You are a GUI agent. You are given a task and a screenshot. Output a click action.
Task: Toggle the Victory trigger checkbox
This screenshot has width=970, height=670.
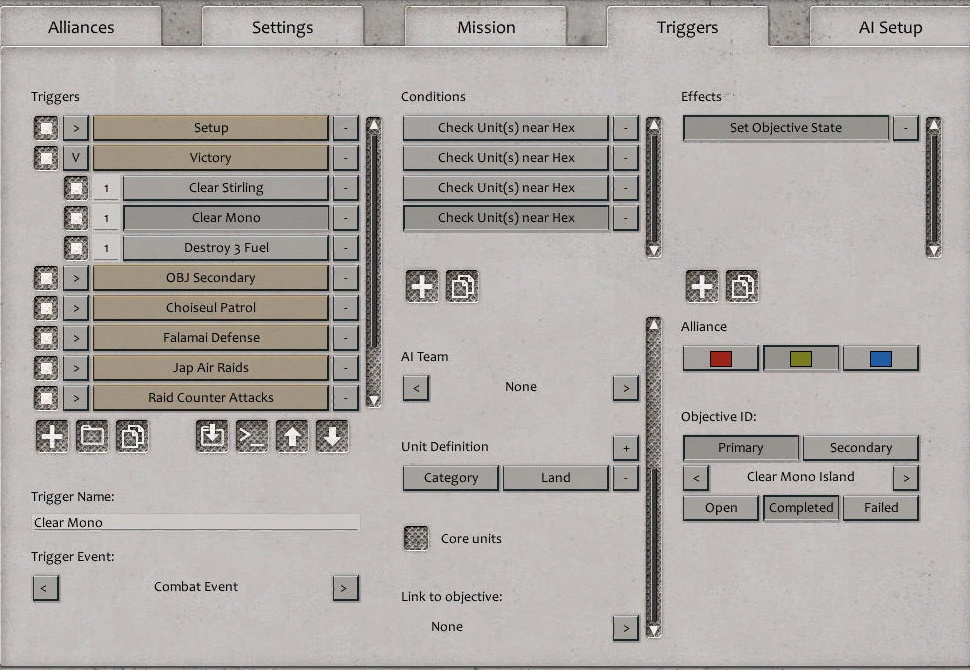click(46, 158)
